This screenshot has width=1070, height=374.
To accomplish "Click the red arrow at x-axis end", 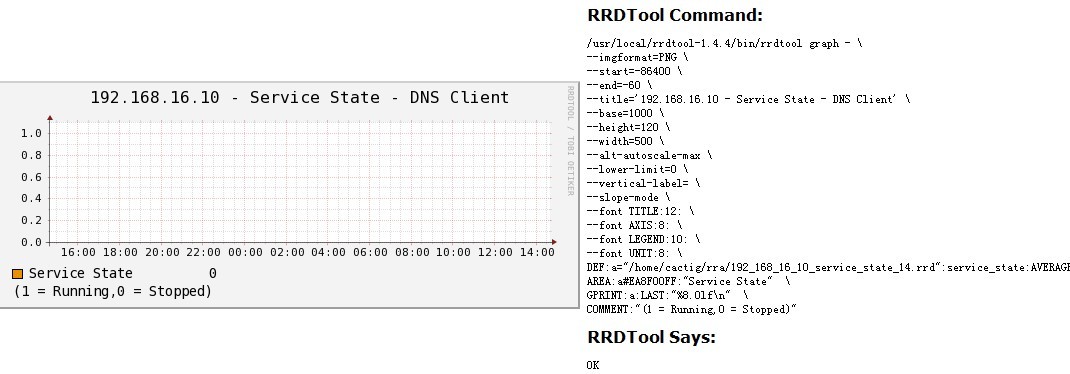I will (554, 242).
